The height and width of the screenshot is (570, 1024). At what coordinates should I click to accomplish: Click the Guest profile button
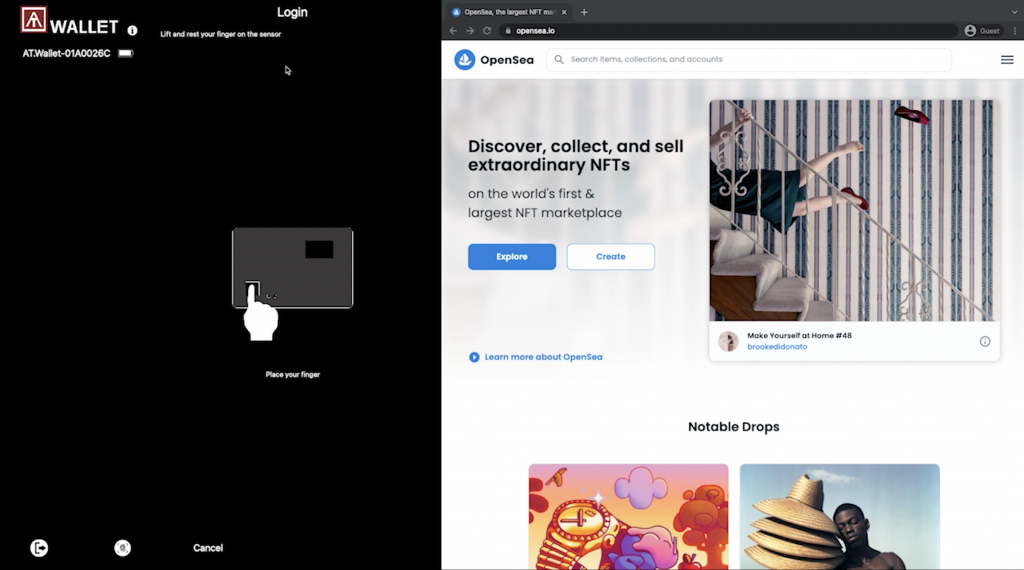pyautogui.click(x=982, y=31)
